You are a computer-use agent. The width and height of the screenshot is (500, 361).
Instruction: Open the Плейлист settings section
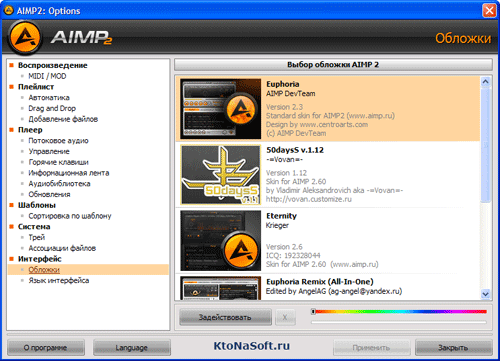tap(36, 87)
